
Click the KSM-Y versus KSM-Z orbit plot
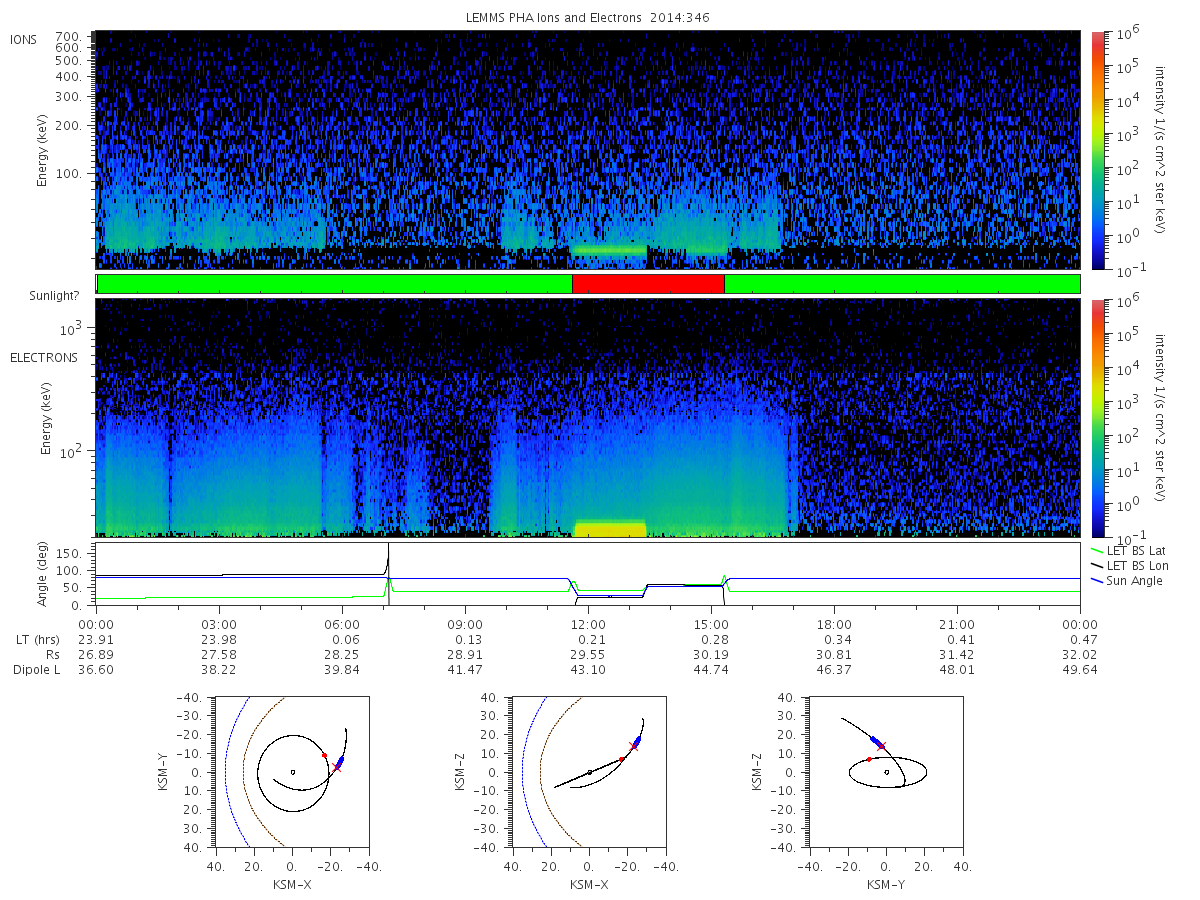tap(885, 772)
